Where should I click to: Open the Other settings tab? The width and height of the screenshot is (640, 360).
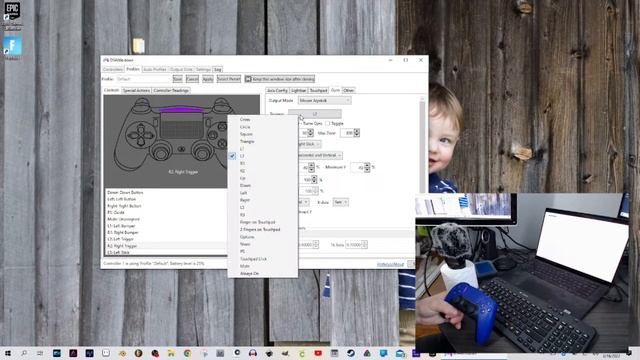[349, 90]
